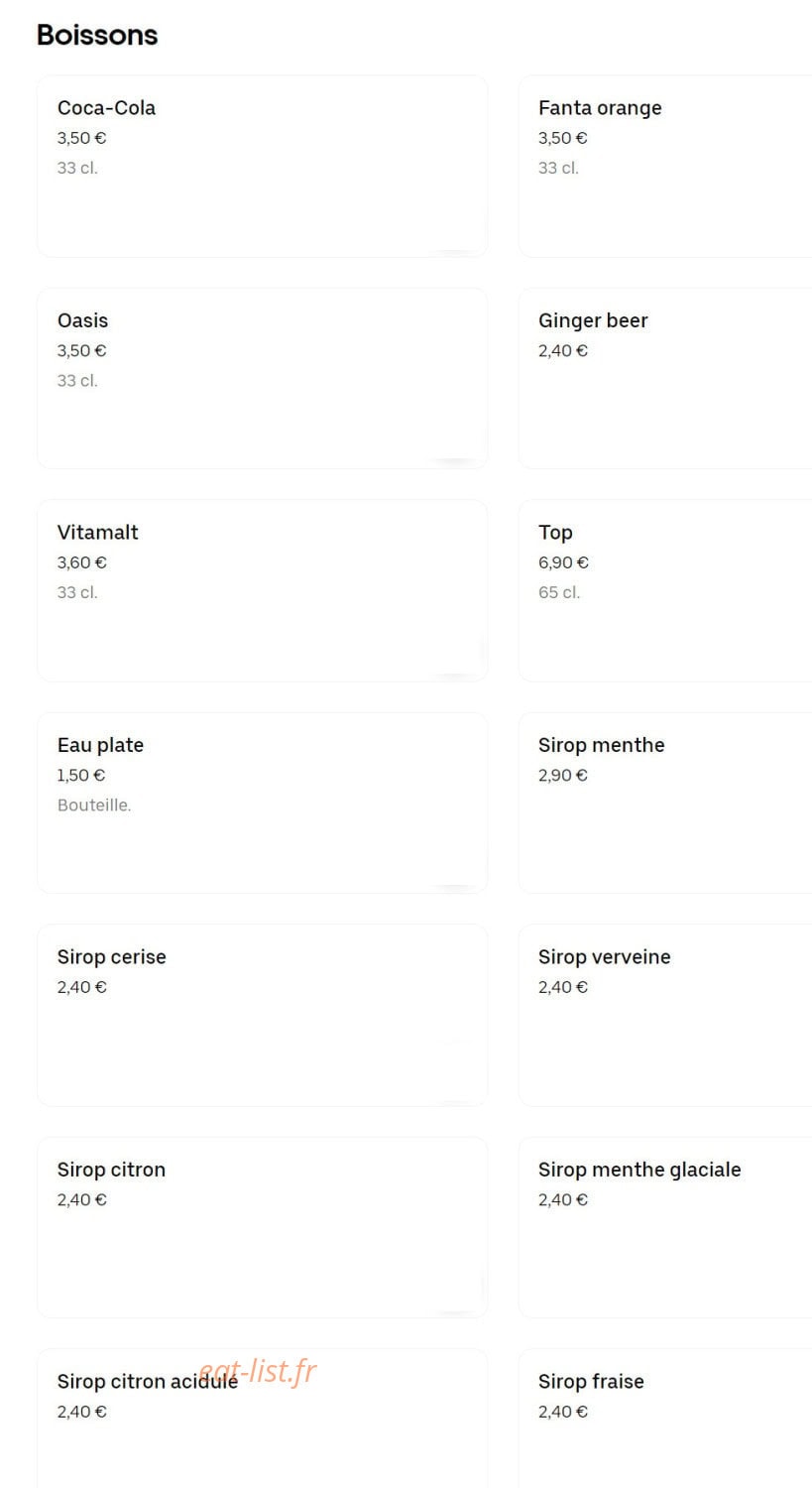The image size is (812, 1488).
Task: Select the Sirop menthe item
Action: coord(665,803)
